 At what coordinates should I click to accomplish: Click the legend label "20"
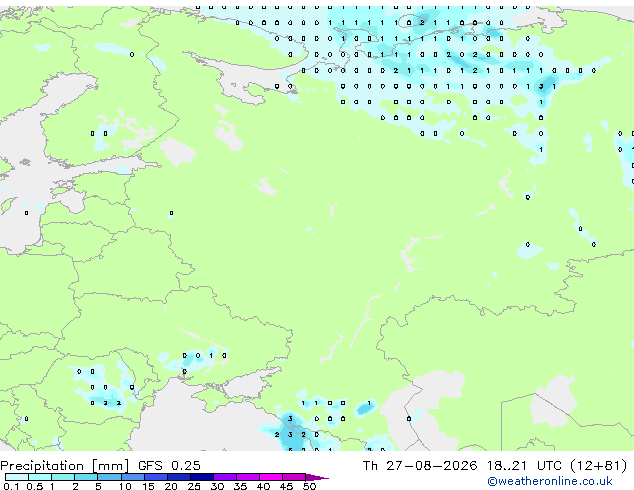[171, 486]
